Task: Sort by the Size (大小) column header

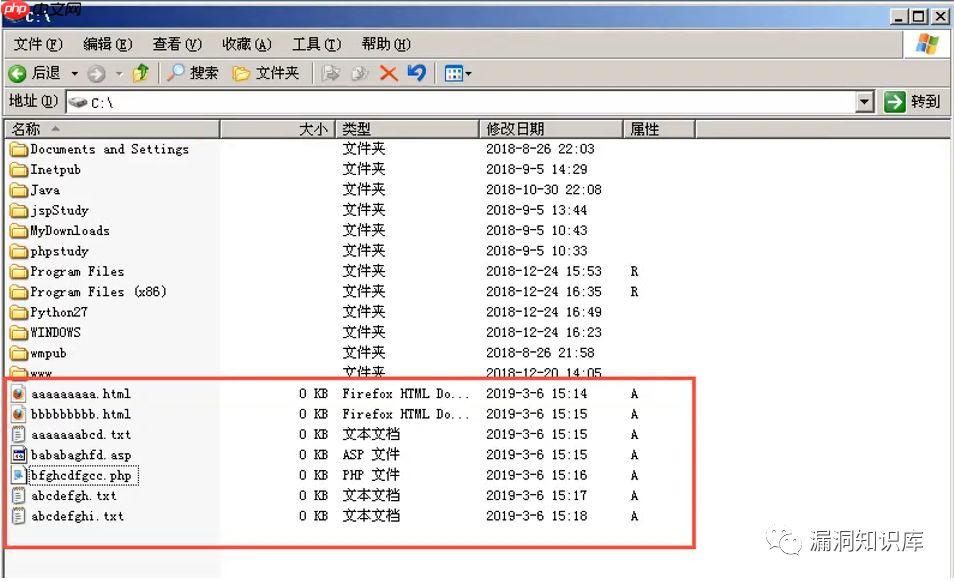Action: click(x=277, y=129)
